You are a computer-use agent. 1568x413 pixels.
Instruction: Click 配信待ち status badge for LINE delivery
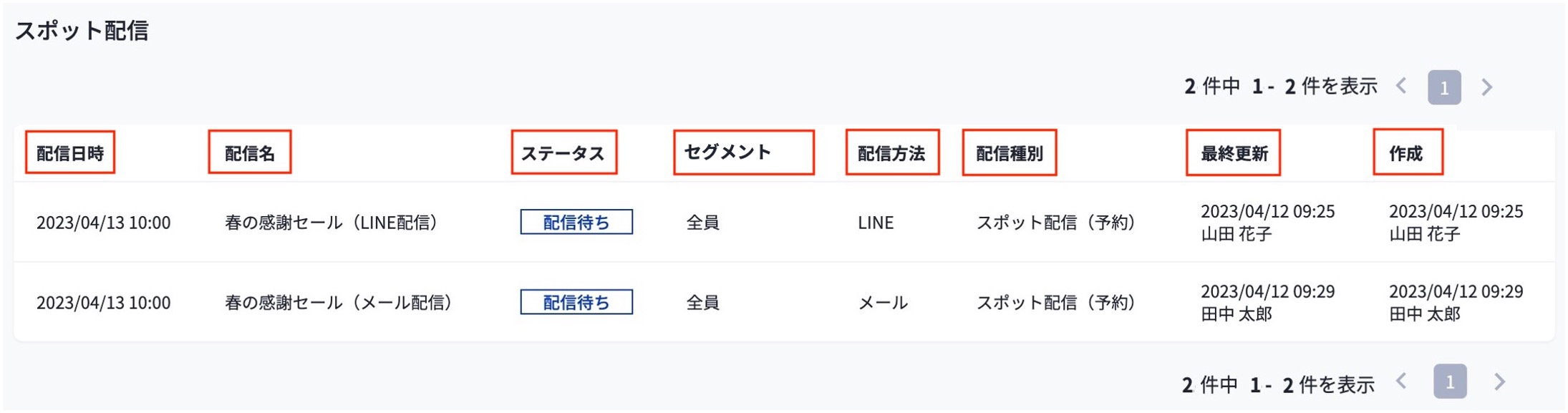pyautogui.click(x=576, y=222)
